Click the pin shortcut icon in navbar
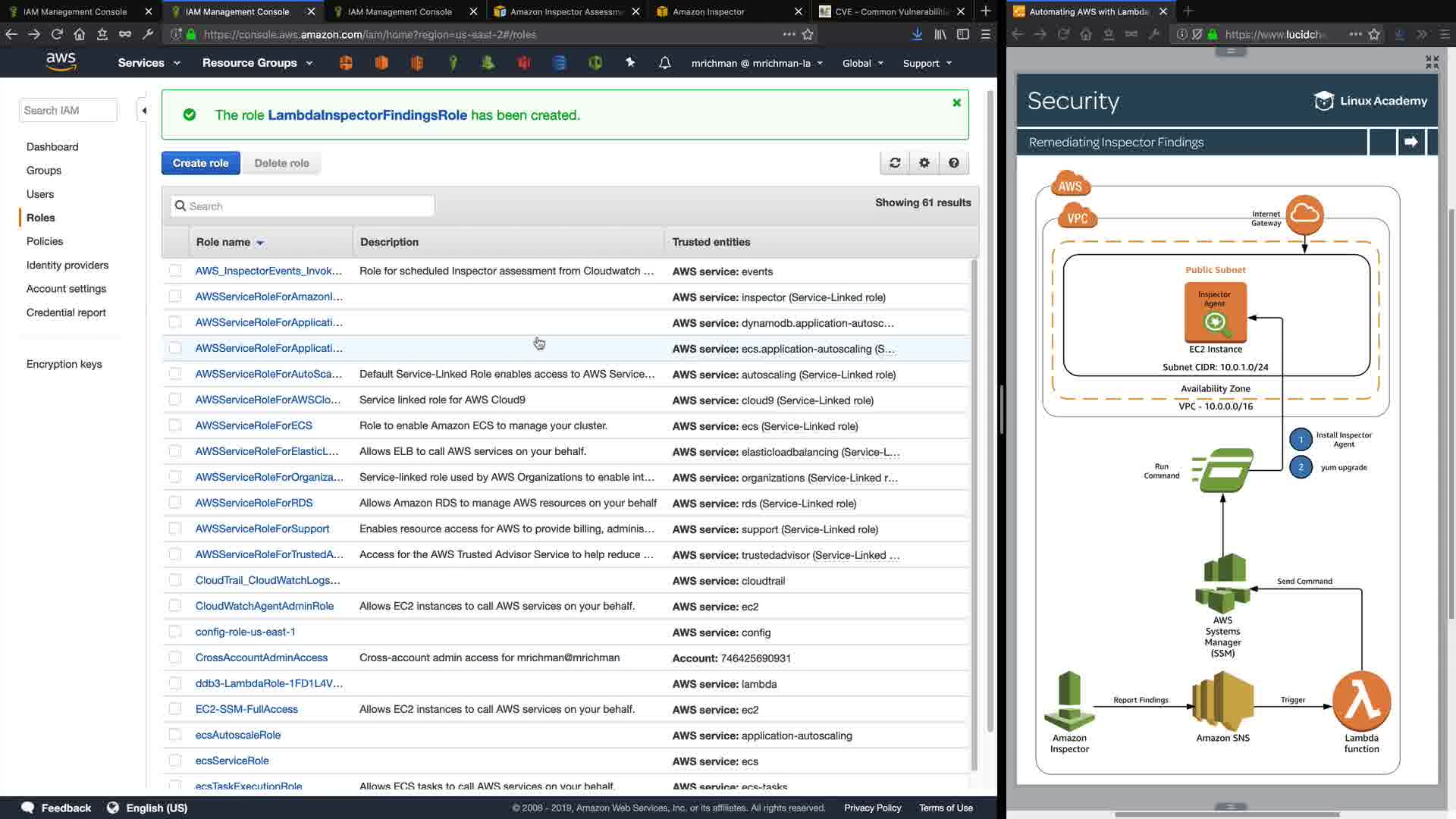1456x819 pixels. [630, 63]
